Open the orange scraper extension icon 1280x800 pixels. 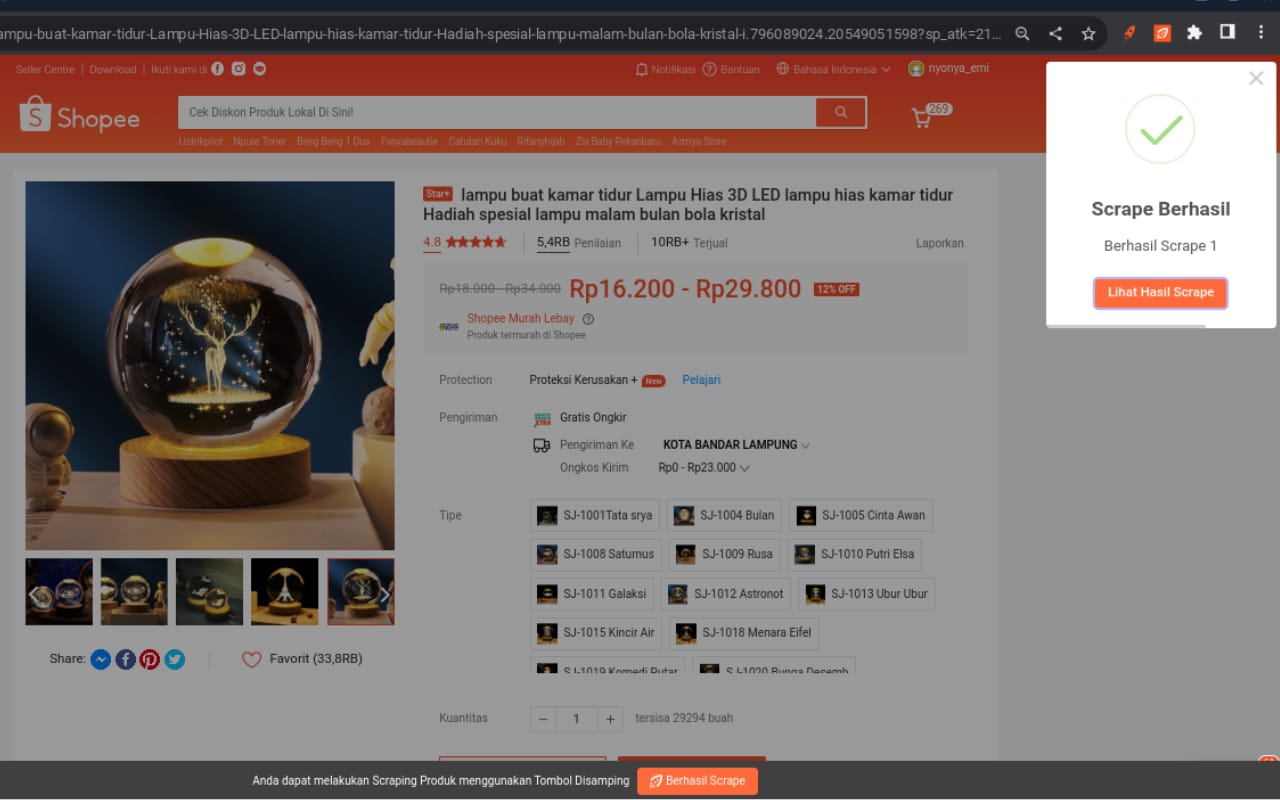[1162, 33]
